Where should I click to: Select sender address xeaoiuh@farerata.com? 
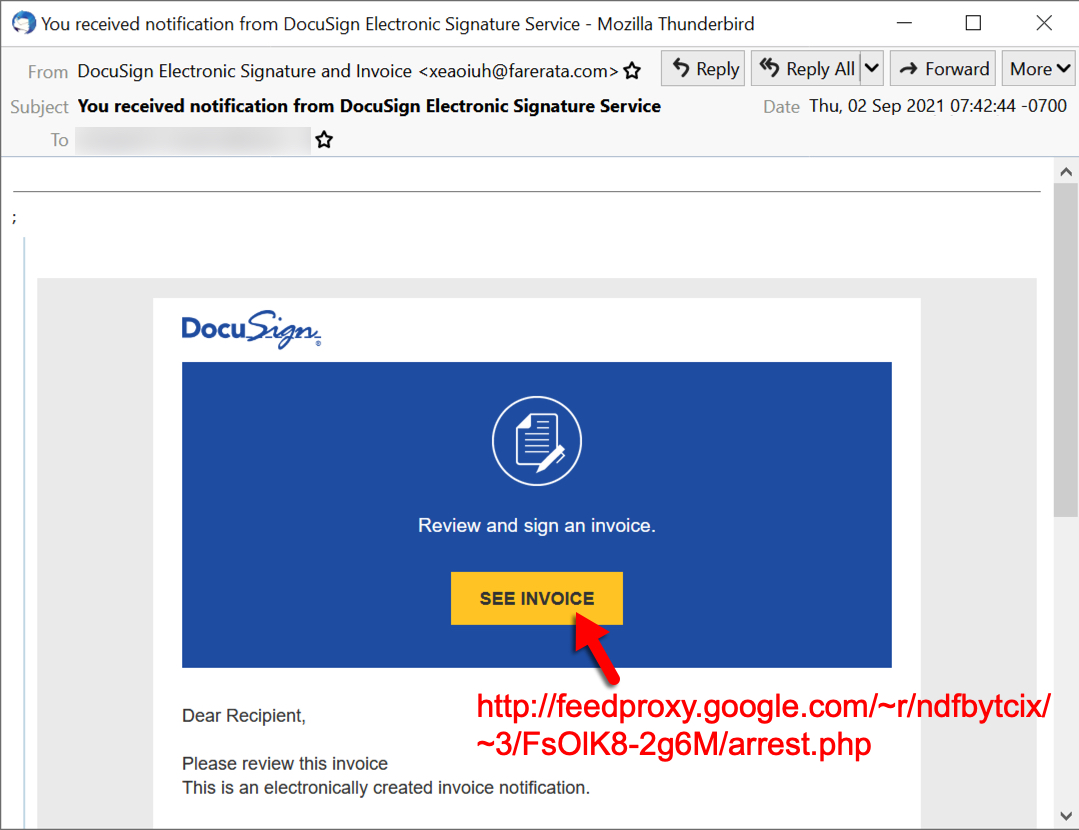[518, 71]
